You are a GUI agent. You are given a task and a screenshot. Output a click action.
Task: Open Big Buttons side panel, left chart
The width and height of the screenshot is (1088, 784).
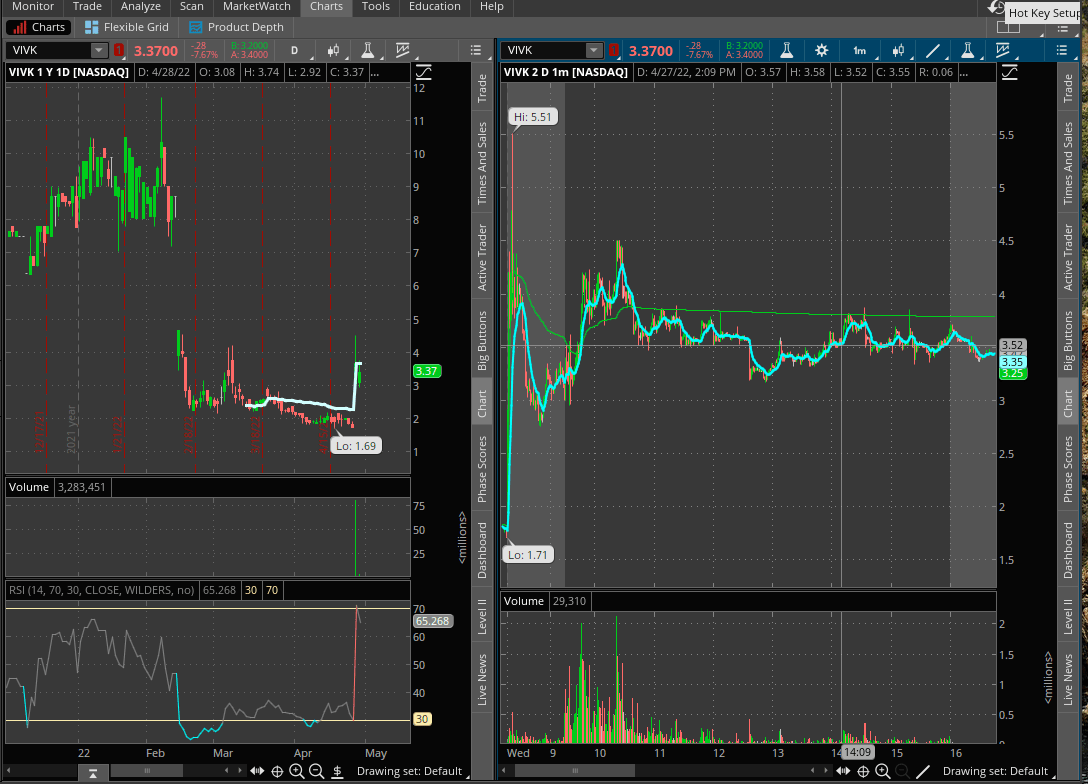point(482,341)
